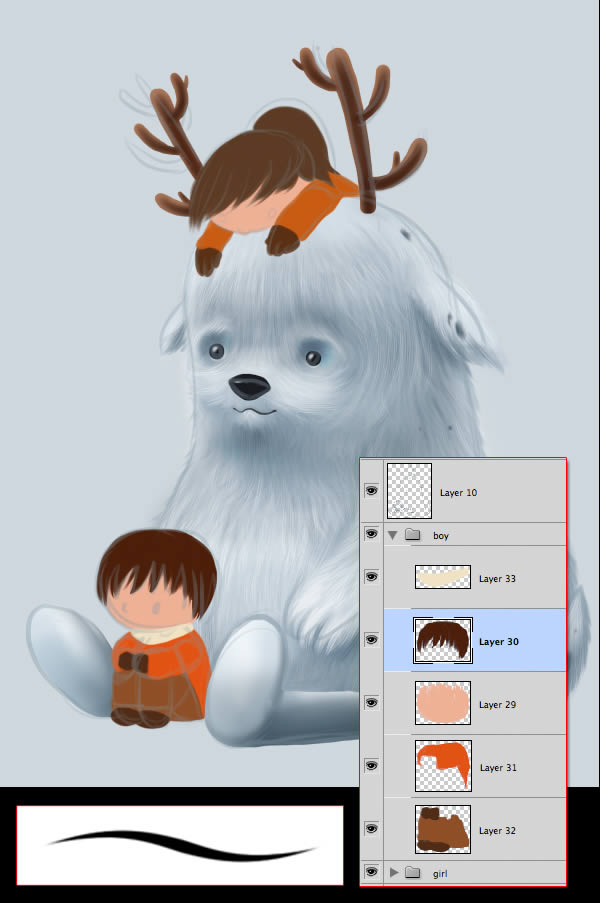Toggle visibility of Layer 31
600x903 pixels.
371,765
